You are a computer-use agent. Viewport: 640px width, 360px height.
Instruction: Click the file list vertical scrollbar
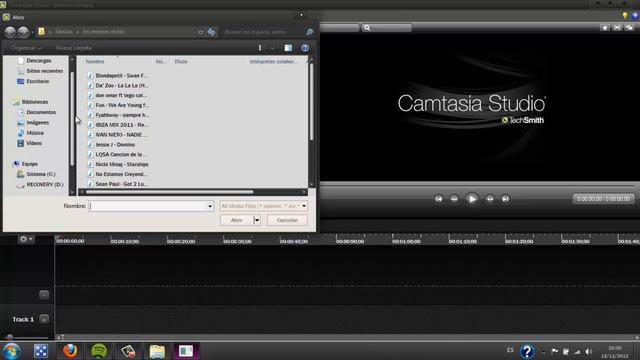coord(311,102)
